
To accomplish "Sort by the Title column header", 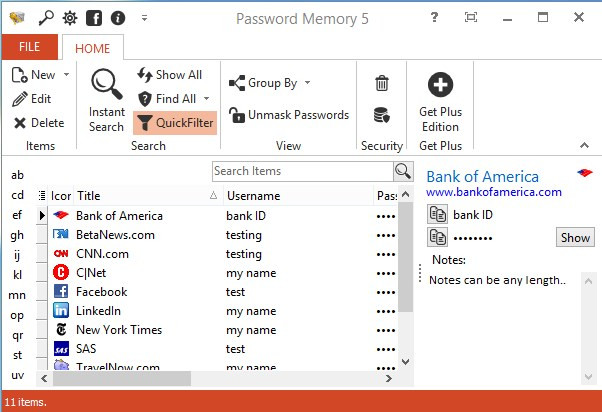I will tap(147, 196).
